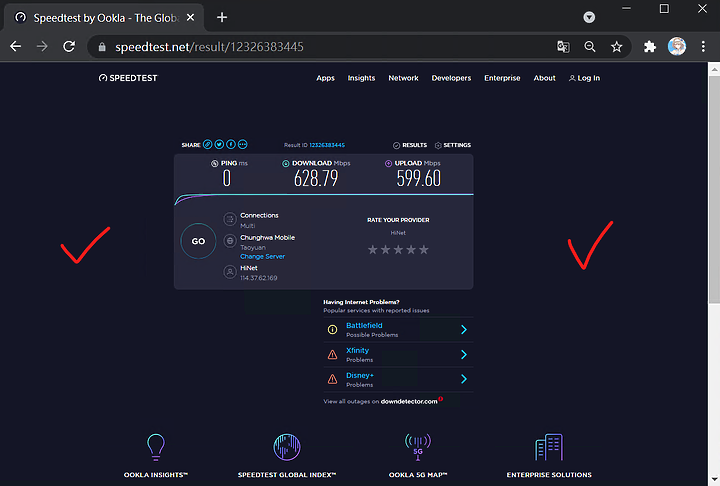Click the Chunghwa Mobile server globe icon
720x486 pixels.
[230, 241]
